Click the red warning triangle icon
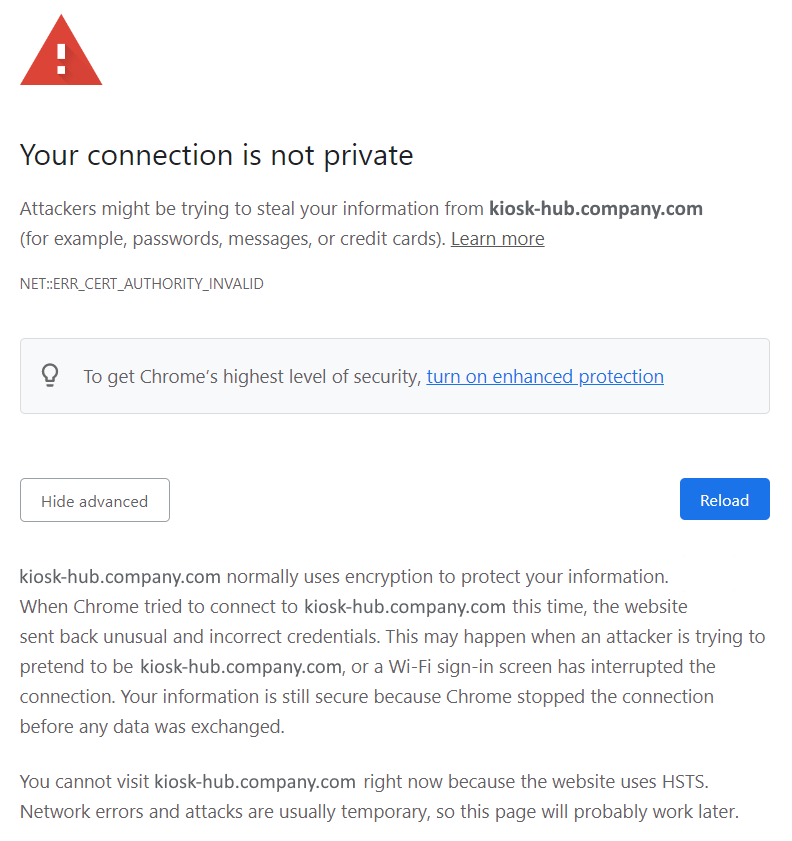 coord(61,53)
